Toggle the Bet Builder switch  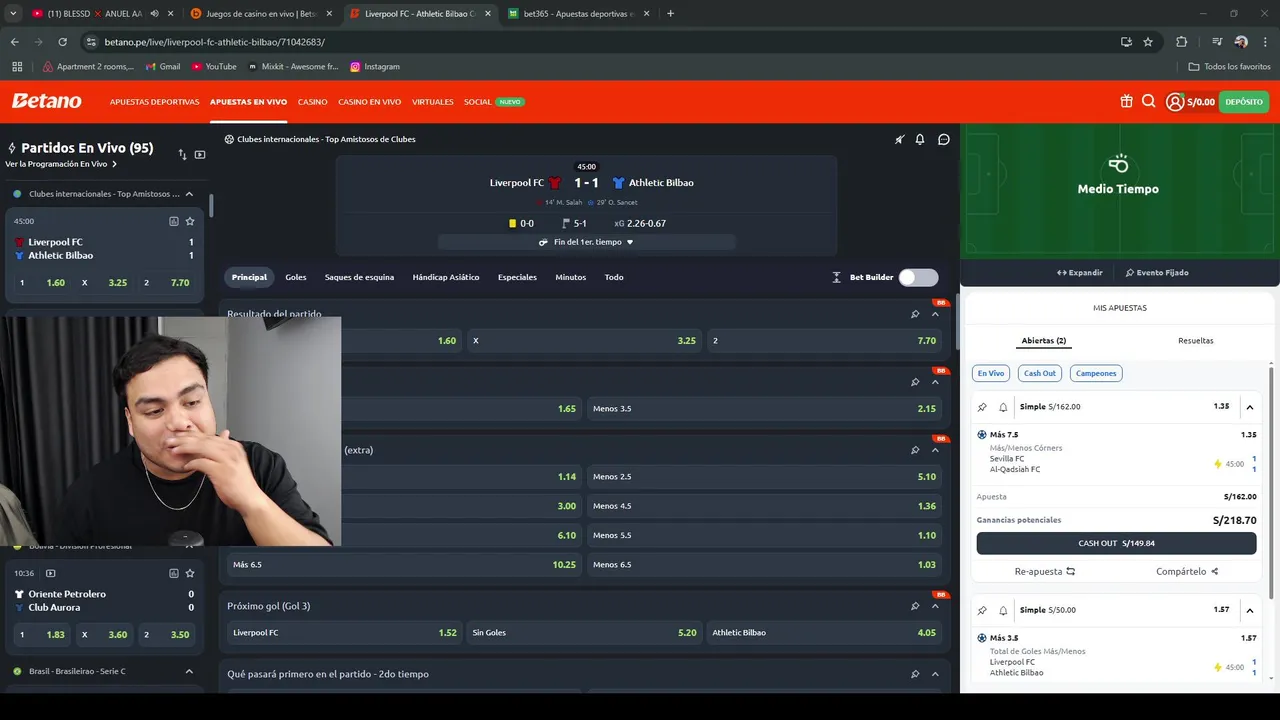pos(918,277)
